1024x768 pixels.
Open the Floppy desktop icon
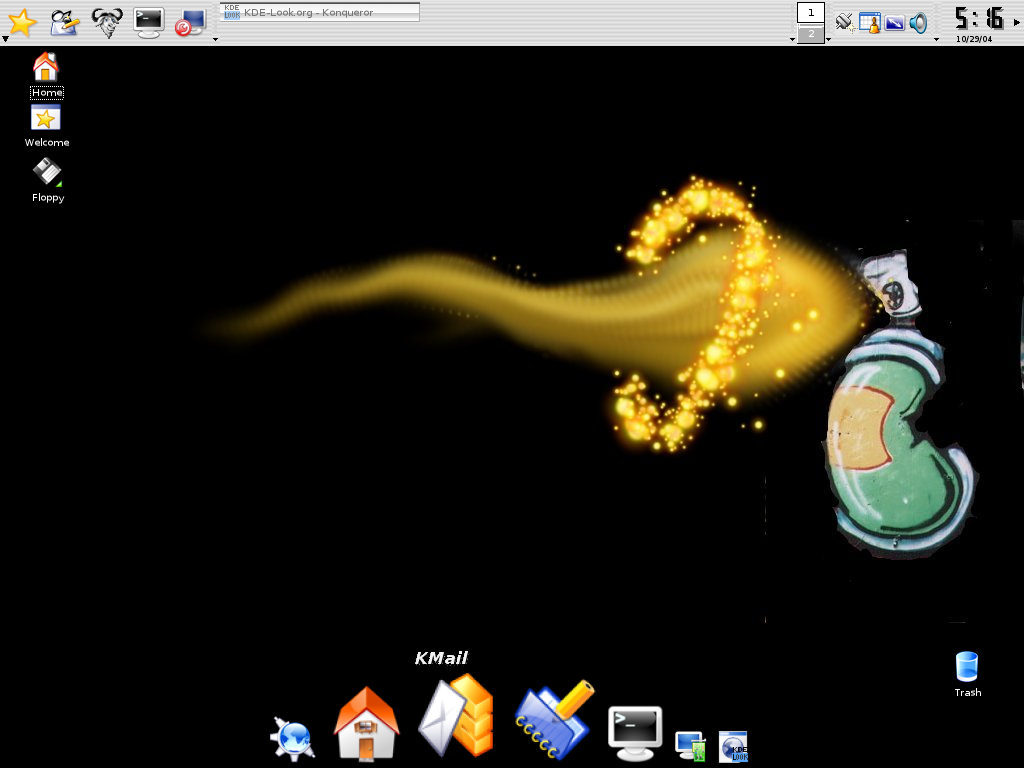point(47,180)
